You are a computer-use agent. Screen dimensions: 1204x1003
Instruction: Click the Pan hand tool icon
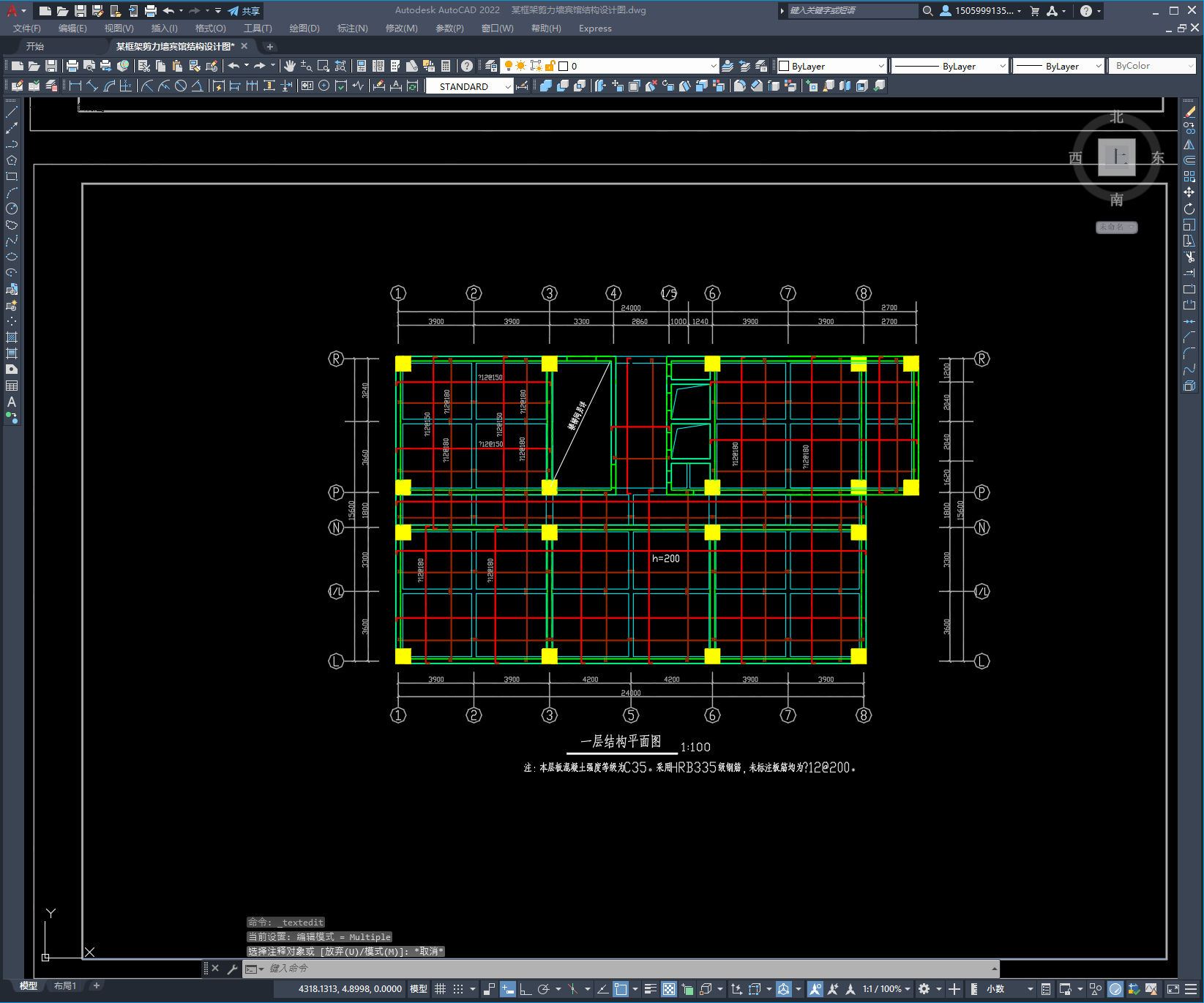point(290,66)
